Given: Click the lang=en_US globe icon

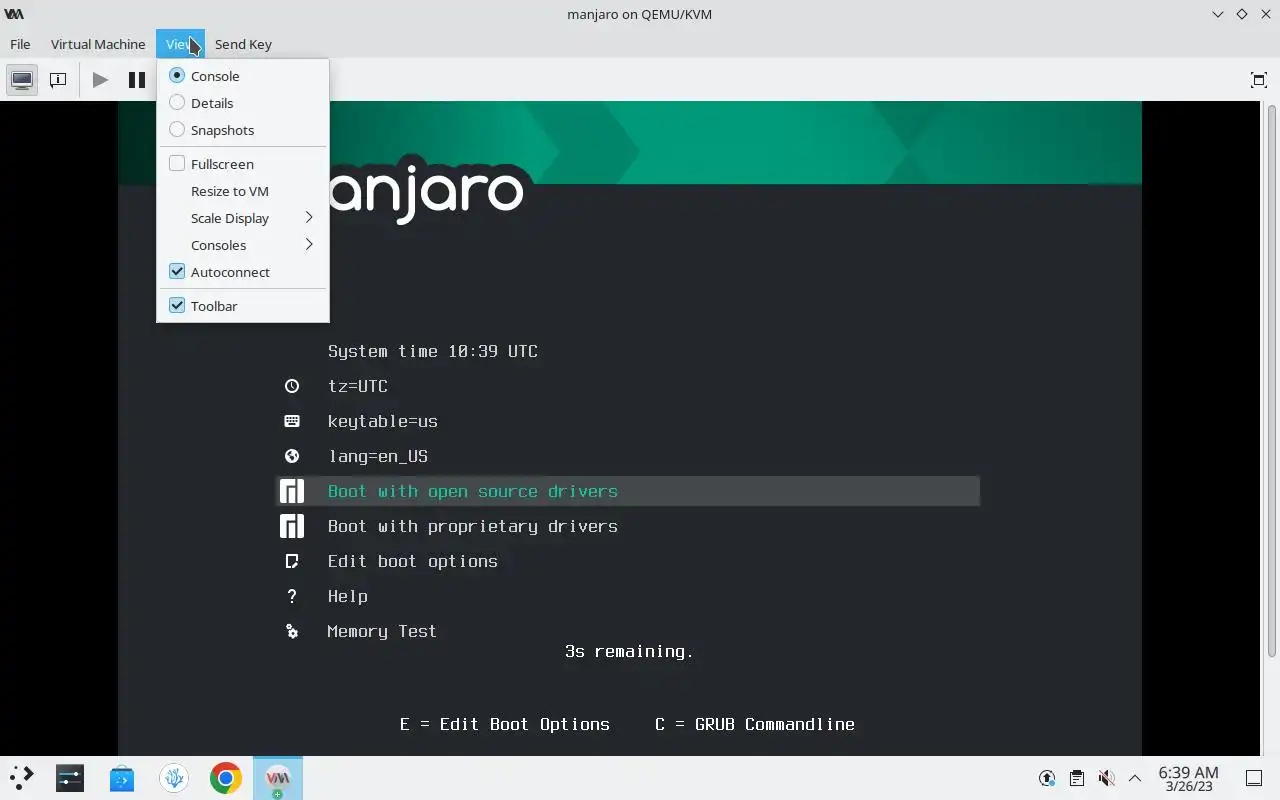Looking at the screenshot, I should (x=292, y=456).
